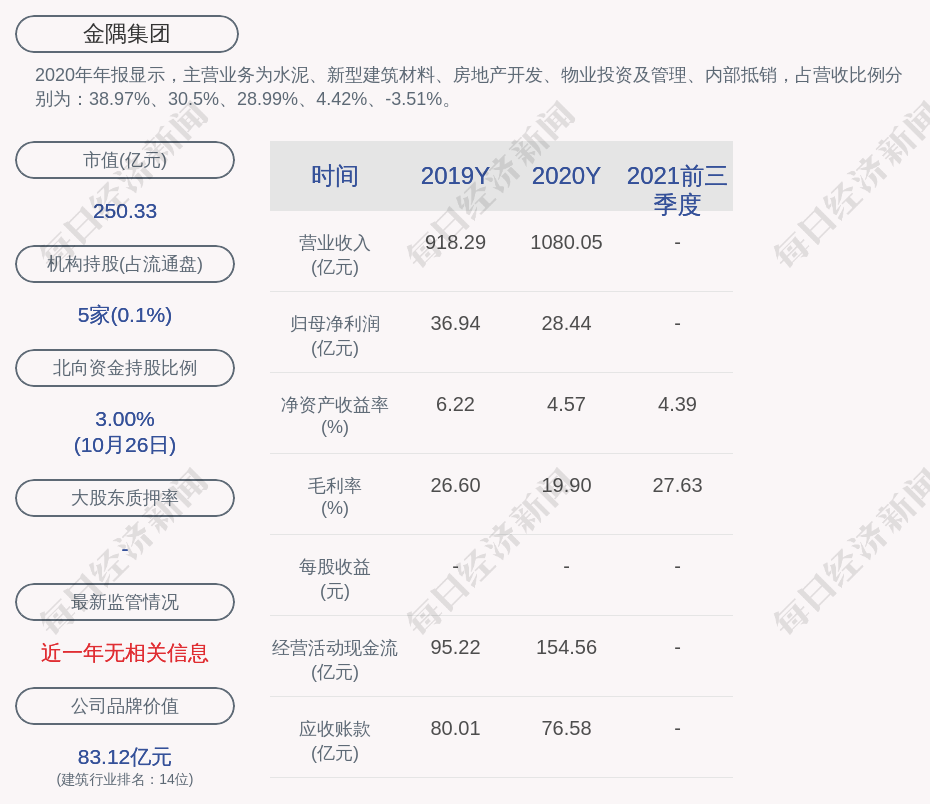Click the 1080.05 revenue value

pos(566,242)
